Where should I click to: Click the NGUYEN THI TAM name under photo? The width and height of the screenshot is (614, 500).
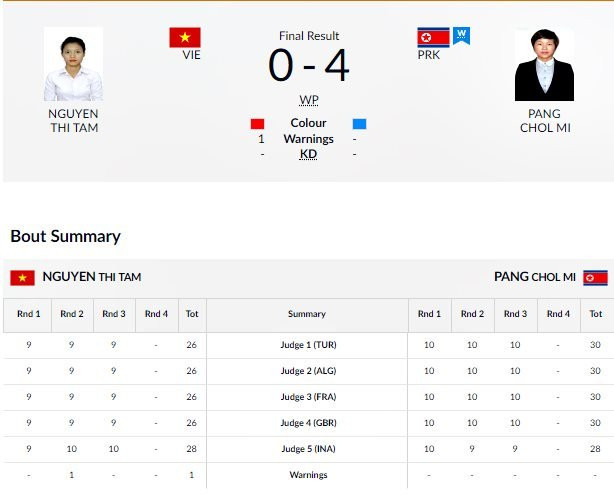pos(73,121)
